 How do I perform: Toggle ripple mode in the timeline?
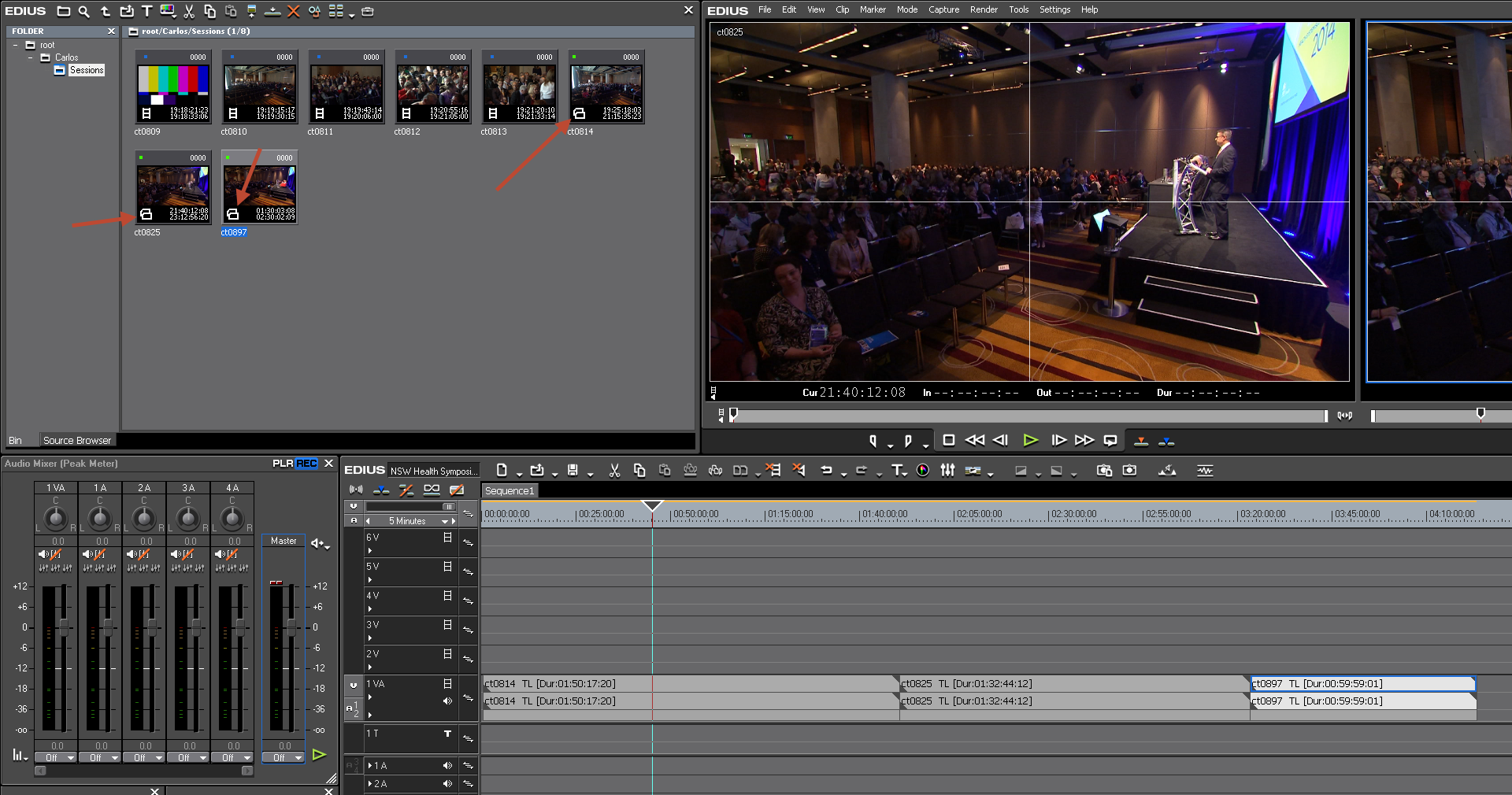click(x=406, y=490)
